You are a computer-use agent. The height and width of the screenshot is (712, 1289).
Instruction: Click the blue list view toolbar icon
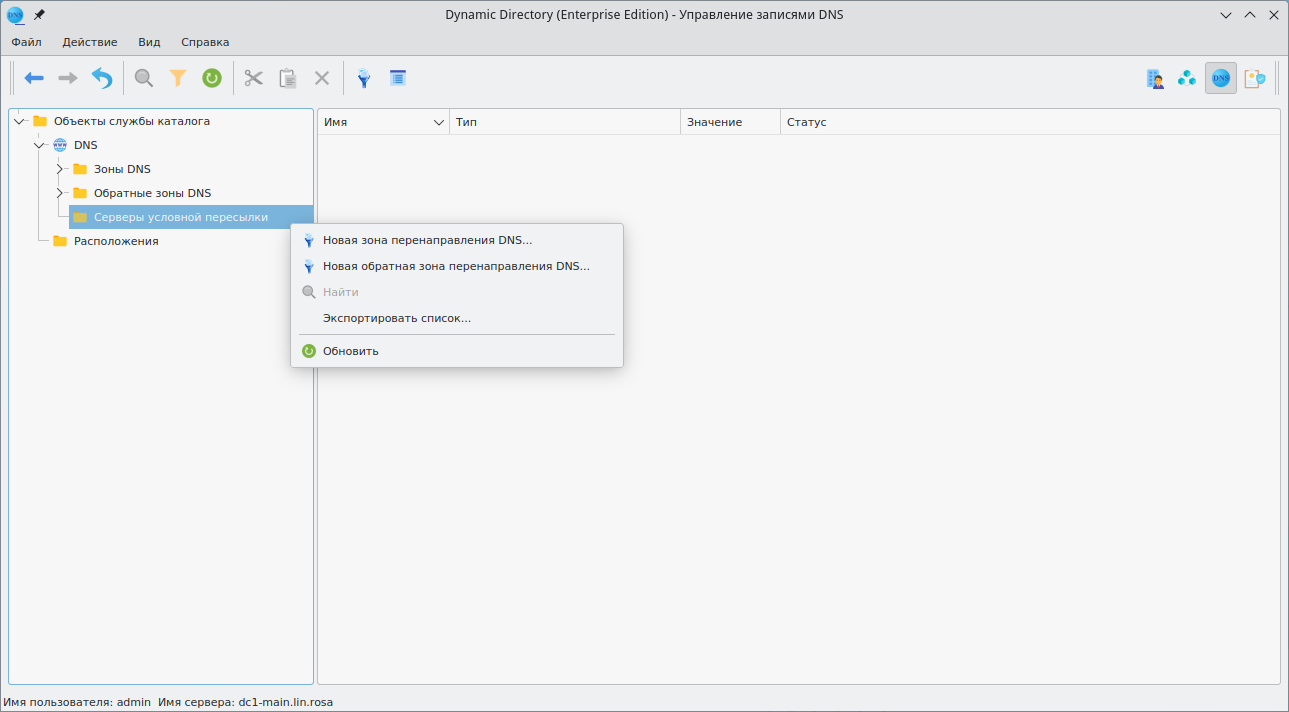(398, 78)
